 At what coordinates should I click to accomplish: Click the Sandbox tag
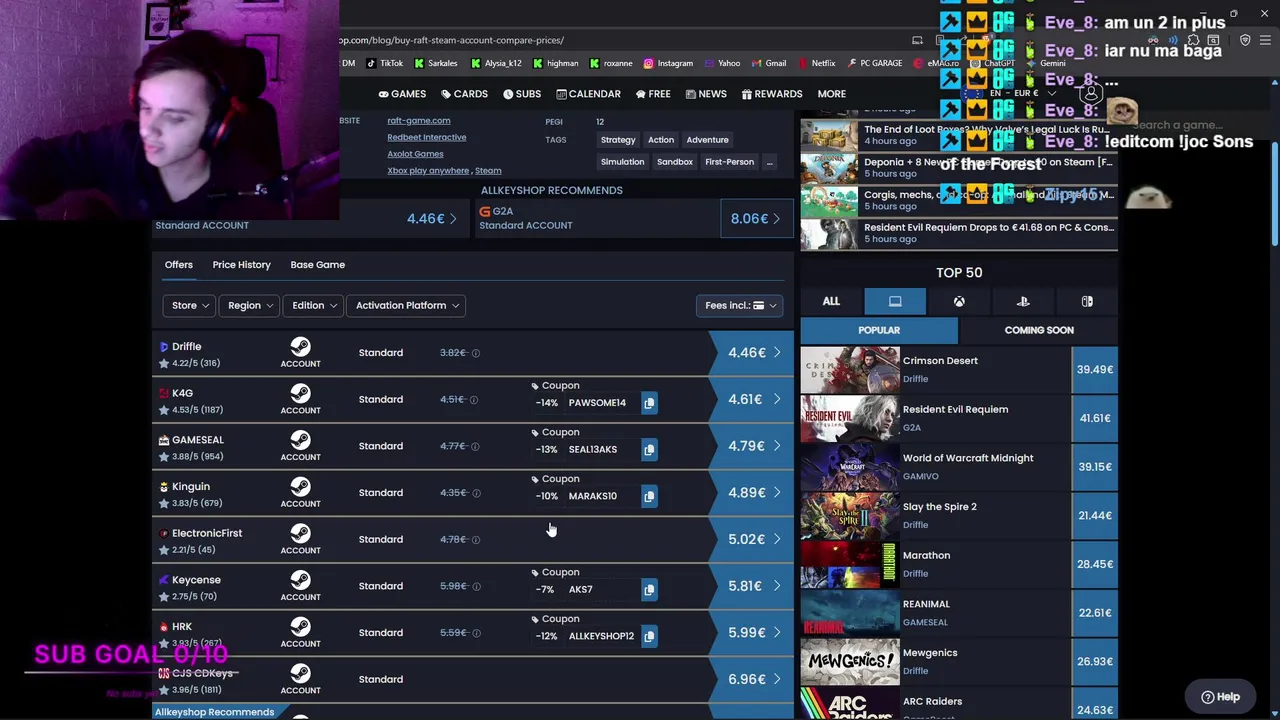675,162
